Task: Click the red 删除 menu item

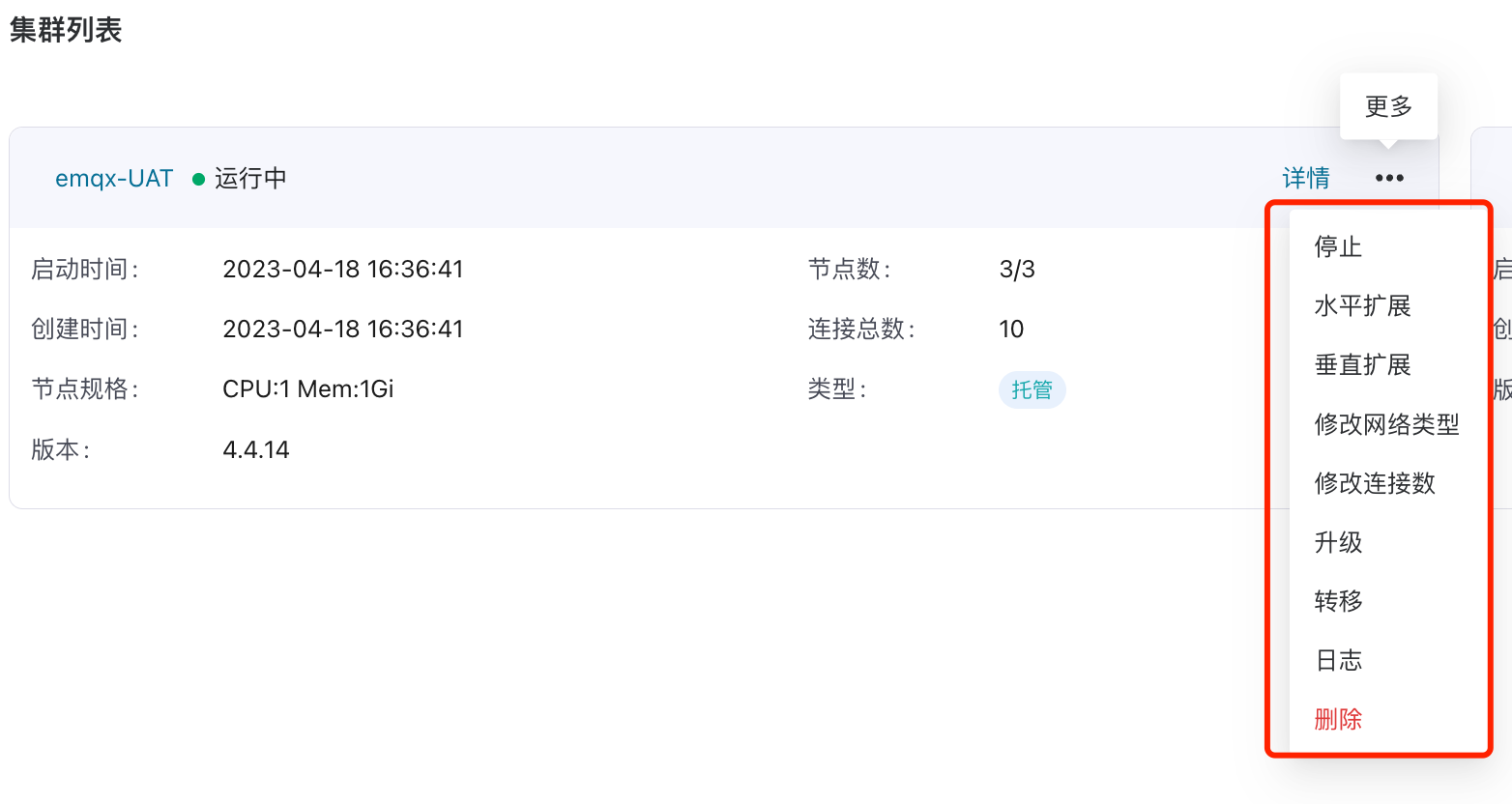Action: coord(1338,719)
